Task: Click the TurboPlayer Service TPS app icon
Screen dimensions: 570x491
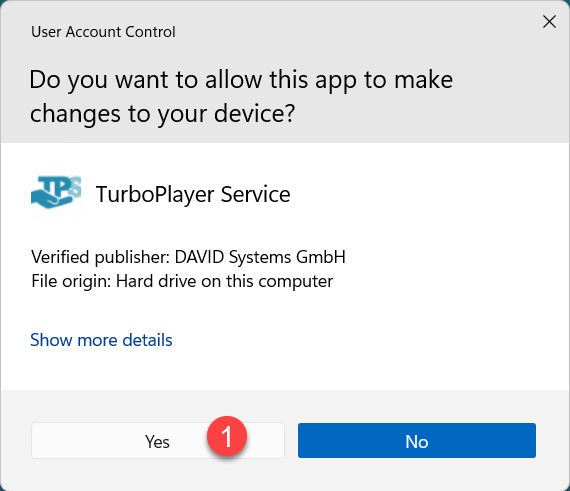Action: tap(56, 193)
